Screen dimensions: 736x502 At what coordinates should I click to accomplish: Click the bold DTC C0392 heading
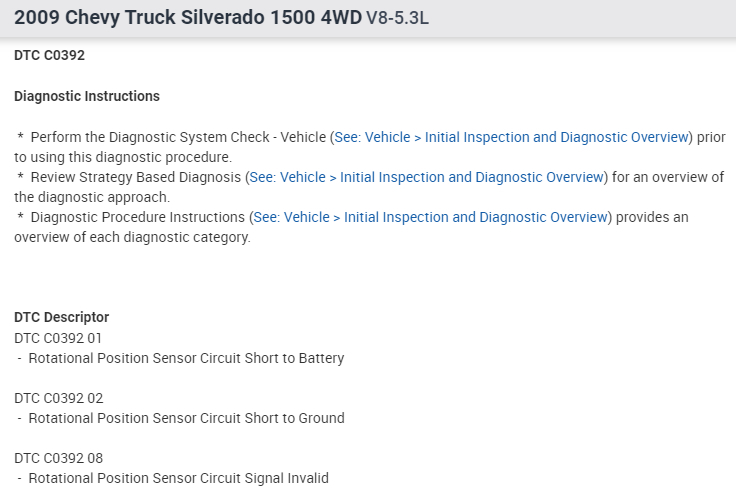[x=49, y=56]
